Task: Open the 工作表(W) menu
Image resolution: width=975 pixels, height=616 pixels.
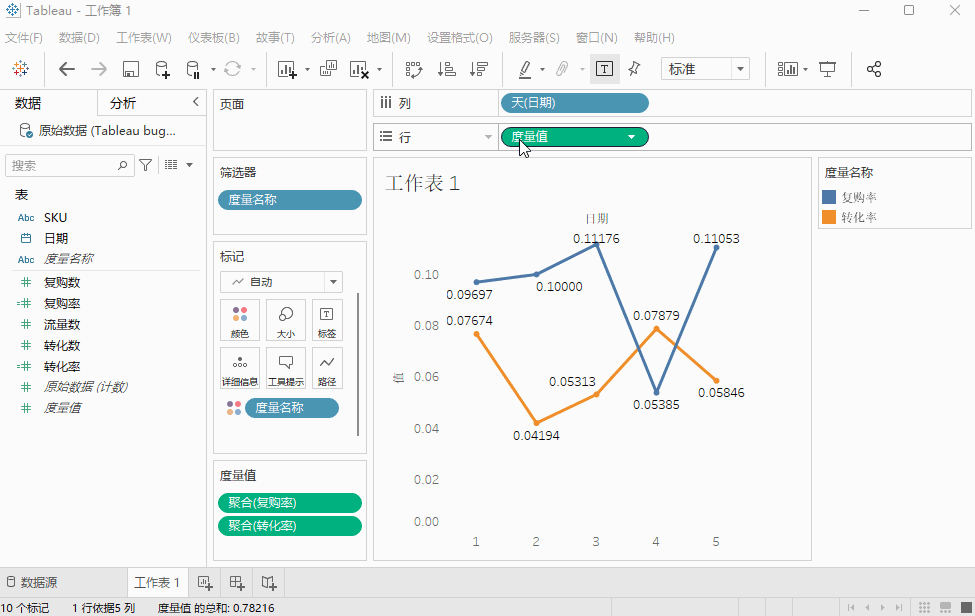Action: [144, 38]
